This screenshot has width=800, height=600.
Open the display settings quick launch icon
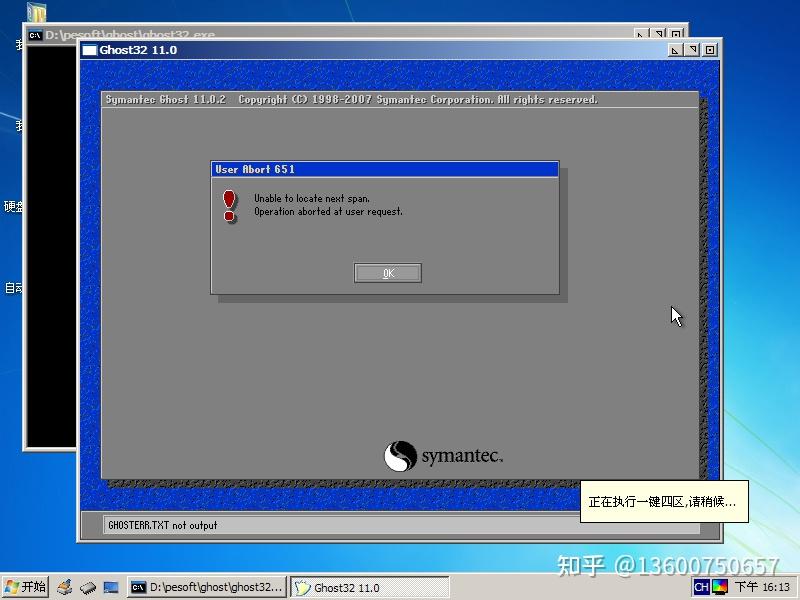coord(110,587)
